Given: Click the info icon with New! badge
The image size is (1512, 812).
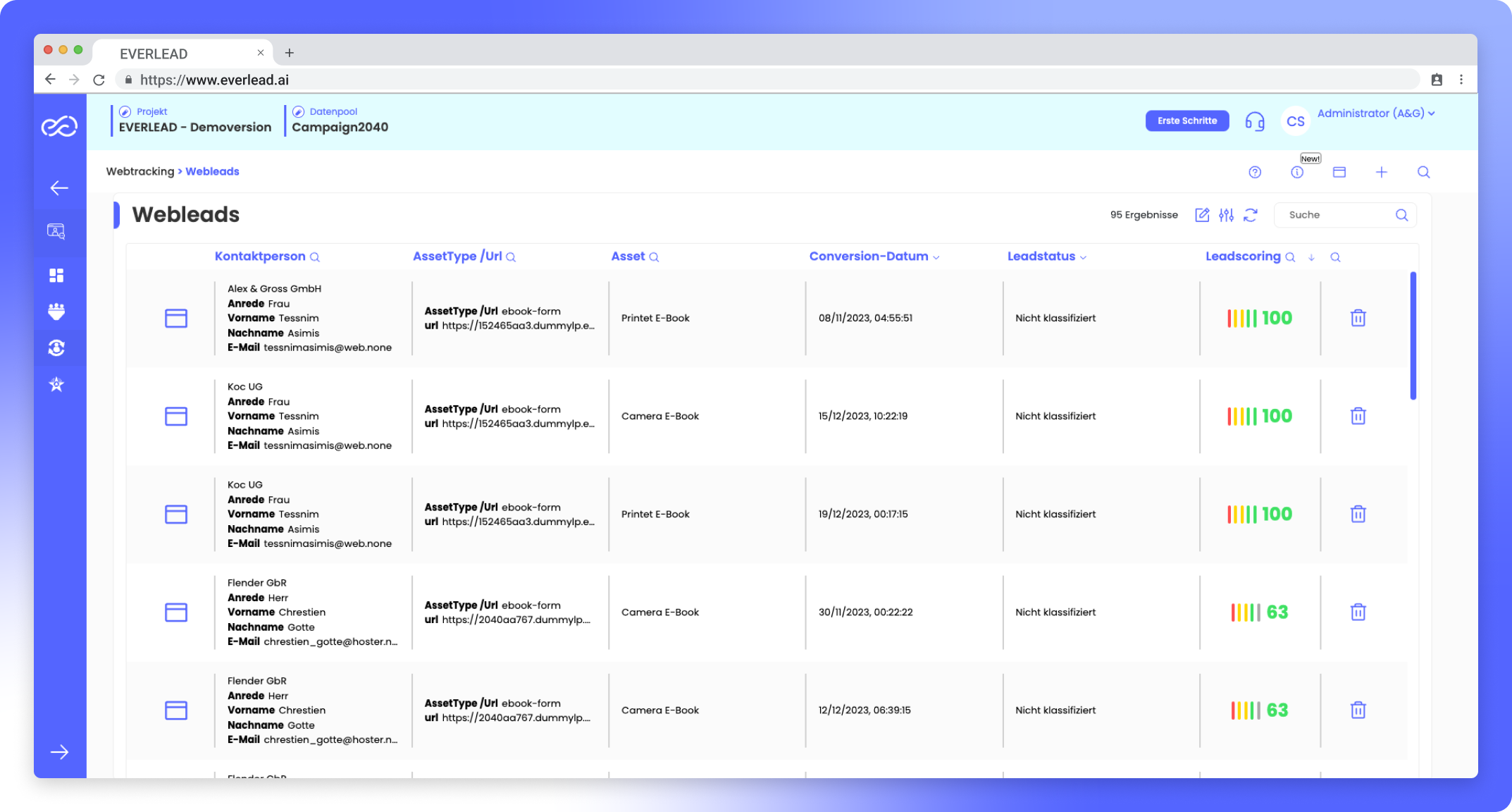Looking at the screenshot, I should (1297, 172).
